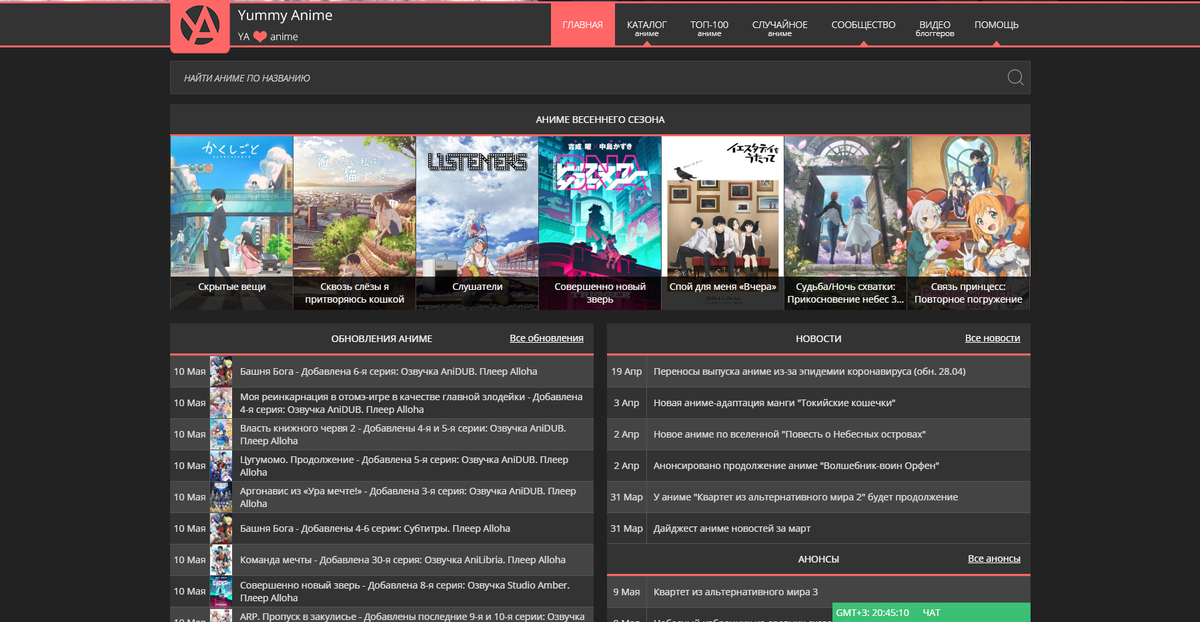Expand the Помощь menu
The image size is (1200, 622).
tap(996, 25)
